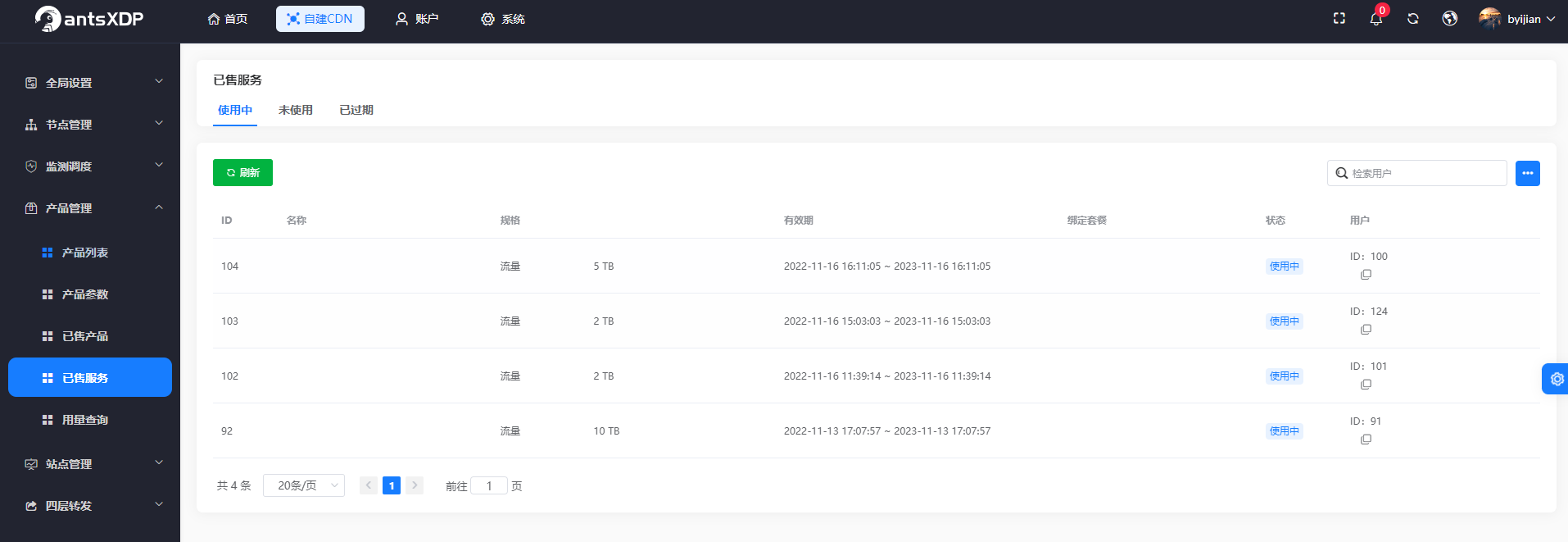Image resolution: width=1568 pixels, height=542 pixels.
Task: Click the 全局设置 sidebar icon
Action: pyautogui.click(x=31, y=83)
